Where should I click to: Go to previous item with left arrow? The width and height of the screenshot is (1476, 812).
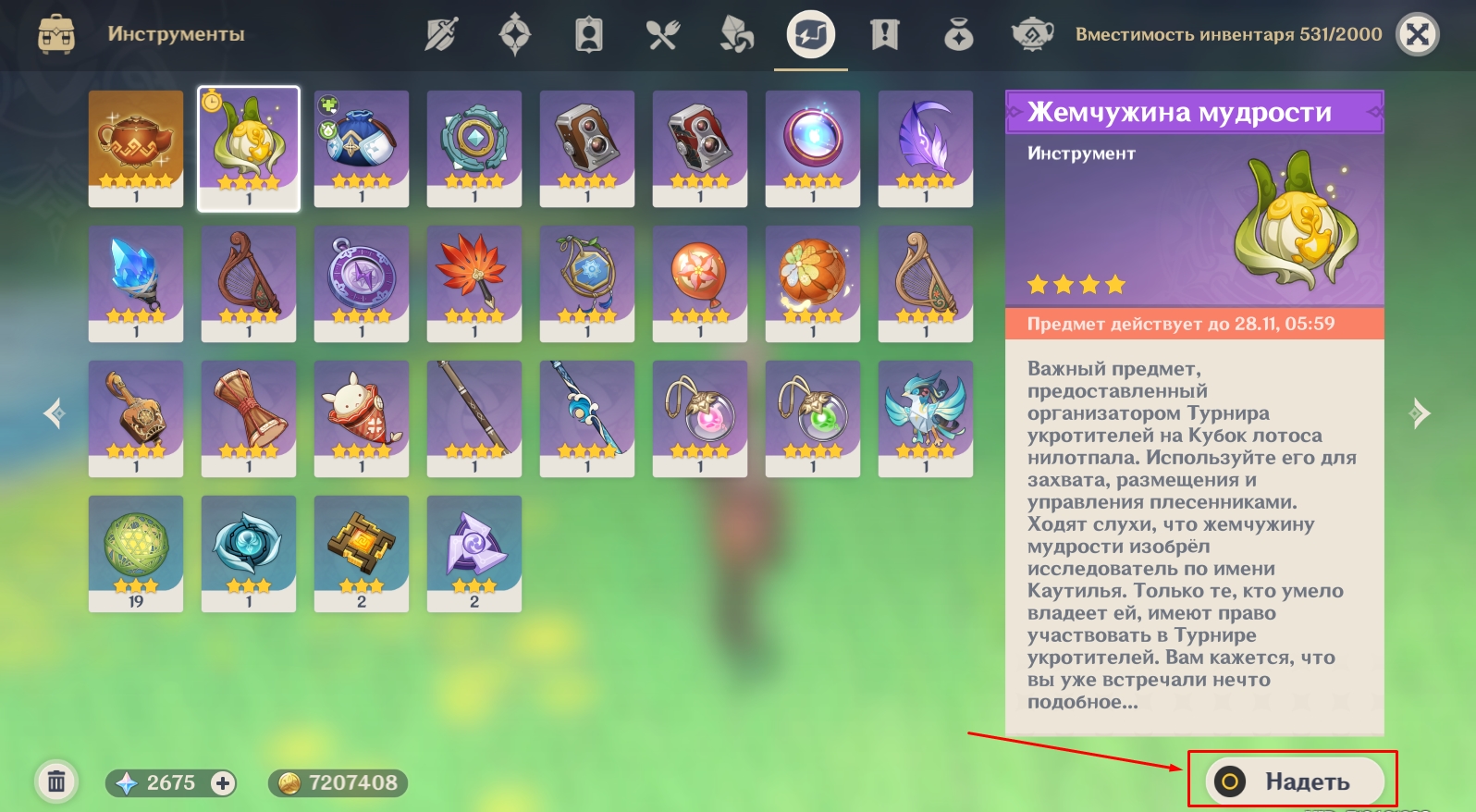click(55, 412)
